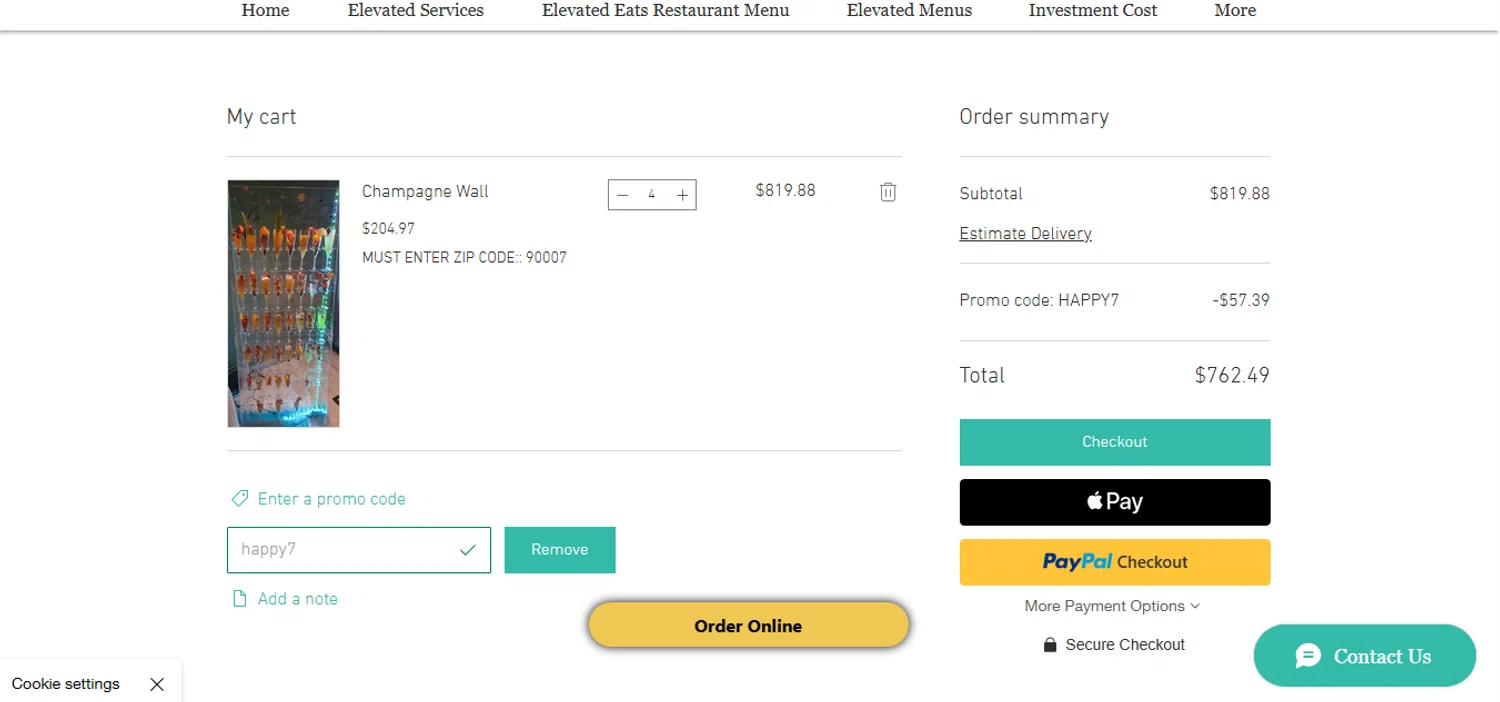Screen dimensions: 1500x702
Task: Click the teal Checkout button
Action: pos(1115,442)
